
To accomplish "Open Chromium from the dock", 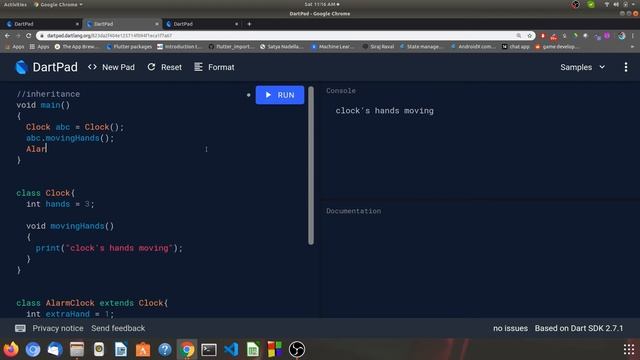I will click(x=33, y=349).
